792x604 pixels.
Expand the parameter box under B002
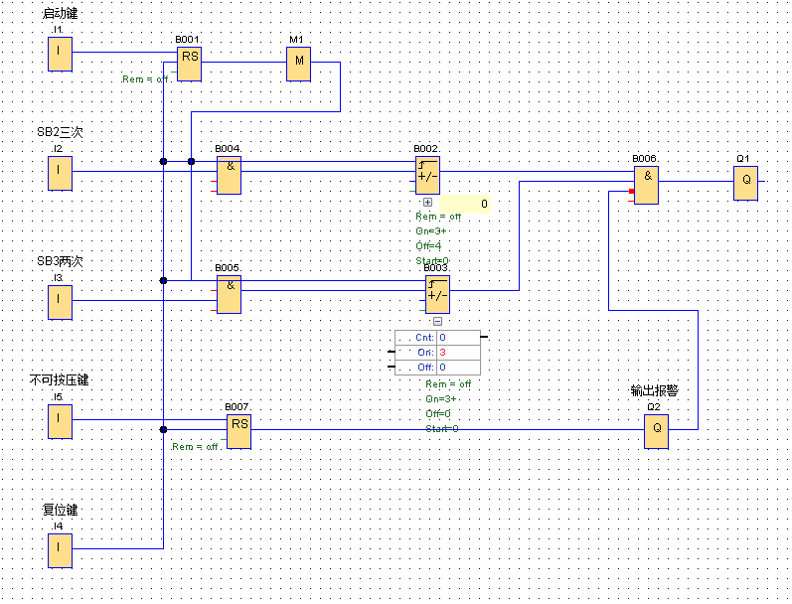click(428, 203)
